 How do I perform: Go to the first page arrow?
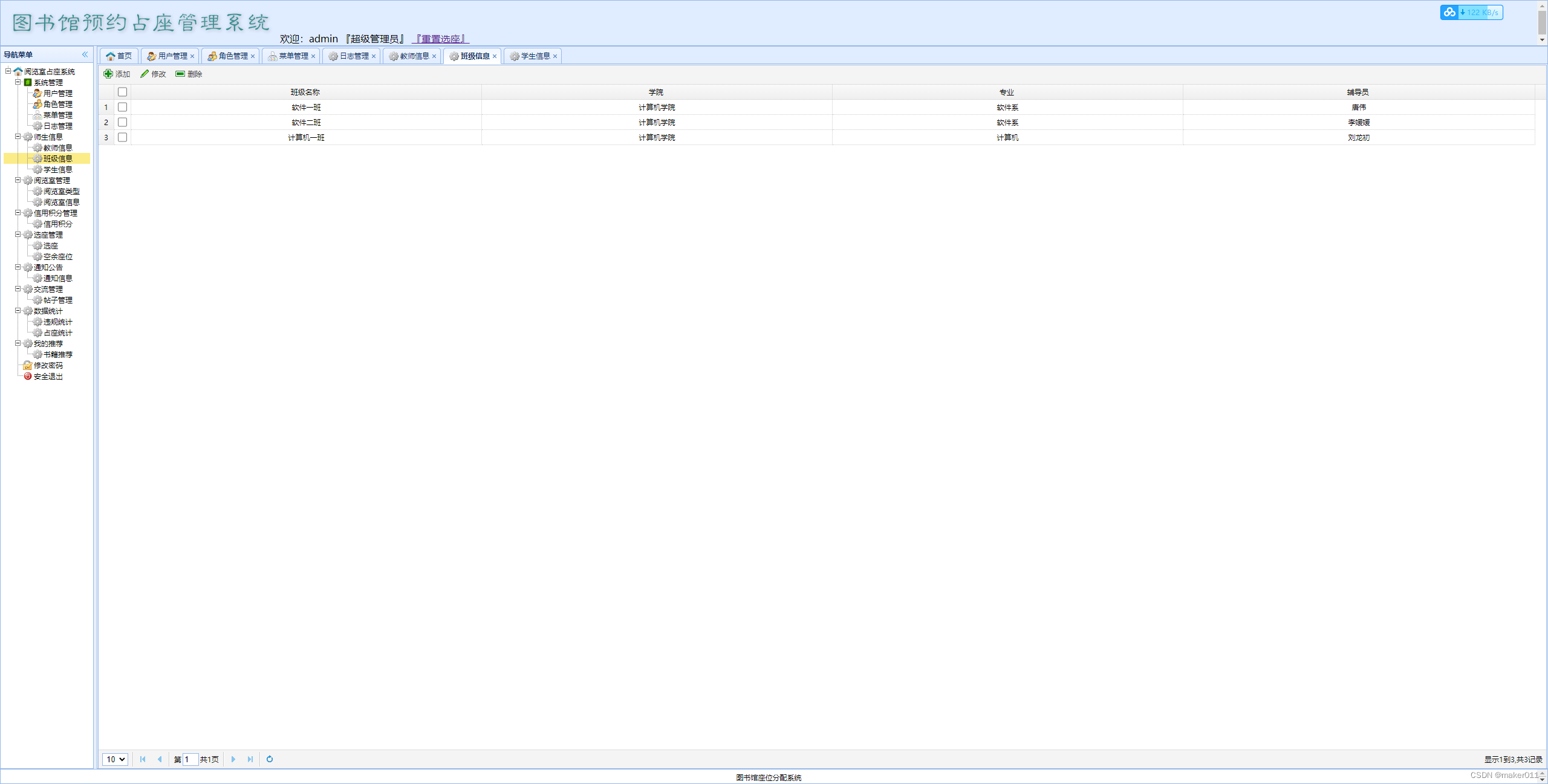coord(143,759)
